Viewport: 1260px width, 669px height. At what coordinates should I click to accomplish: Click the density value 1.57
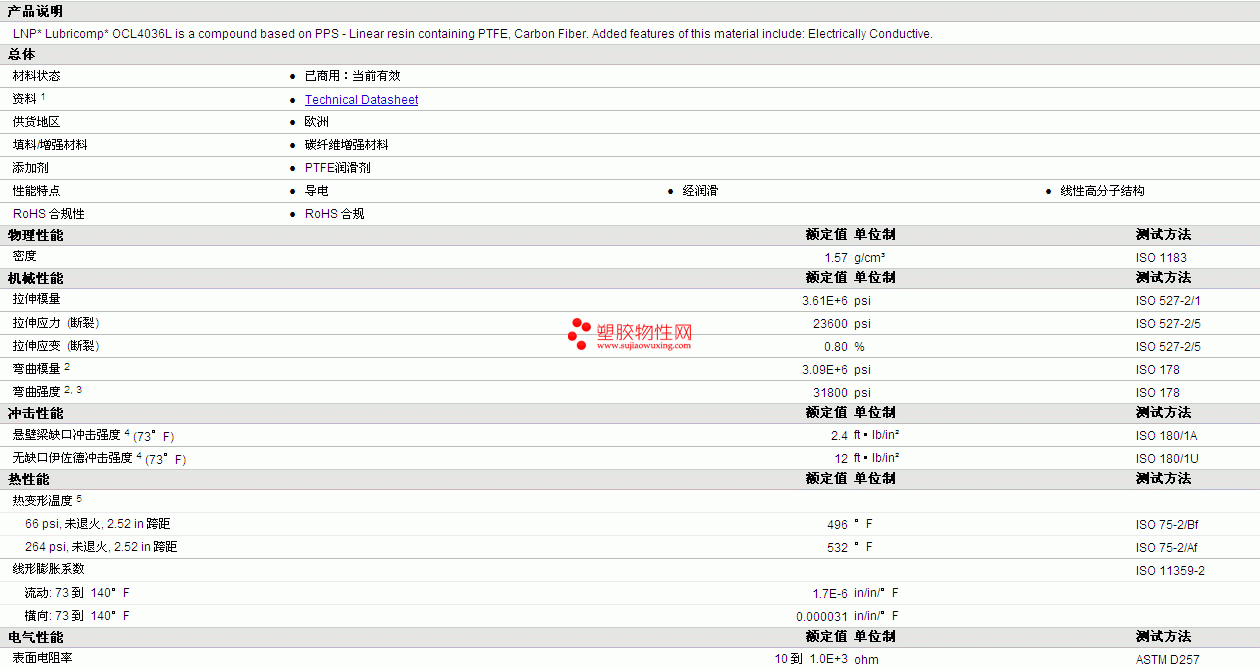(836, 258)
